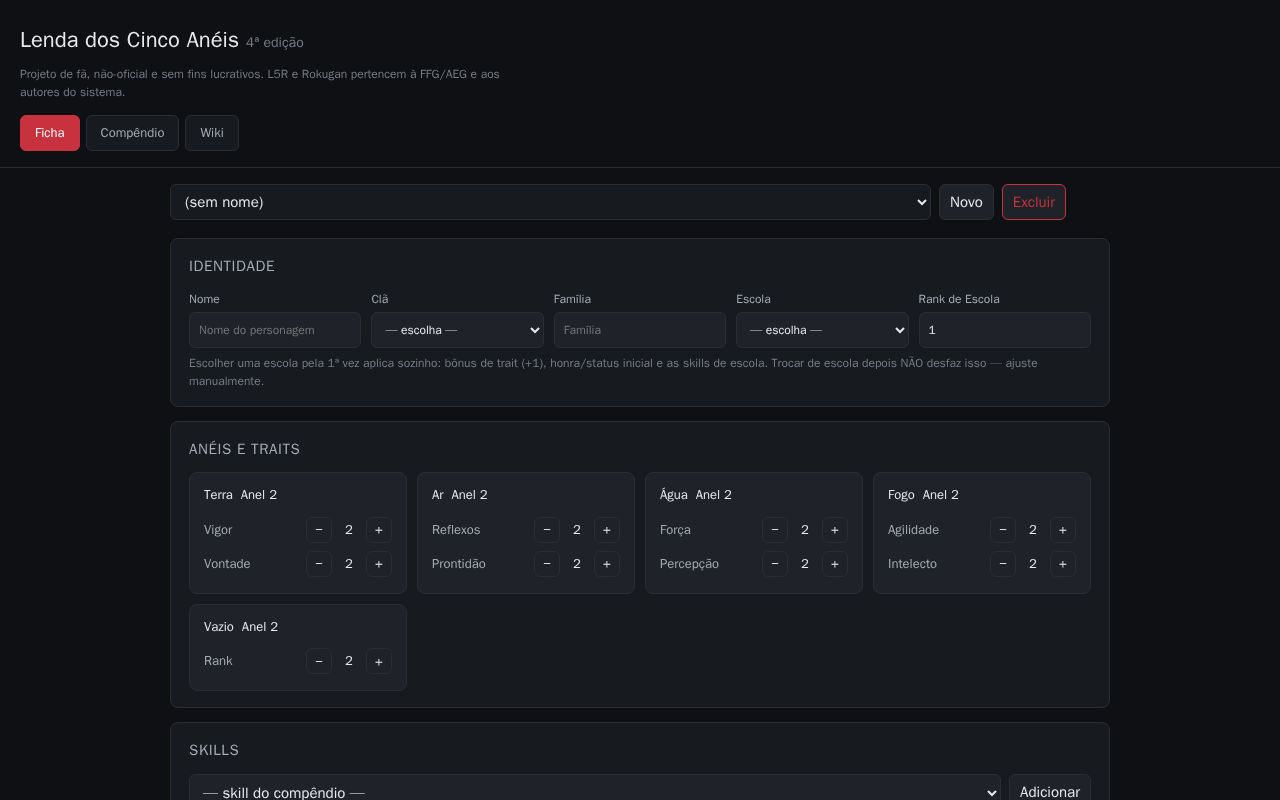Click the 'Lenda dos Cinco Anéis' title
The width and height of the screenshot is (1280, 800).
(x=129, y=40)
